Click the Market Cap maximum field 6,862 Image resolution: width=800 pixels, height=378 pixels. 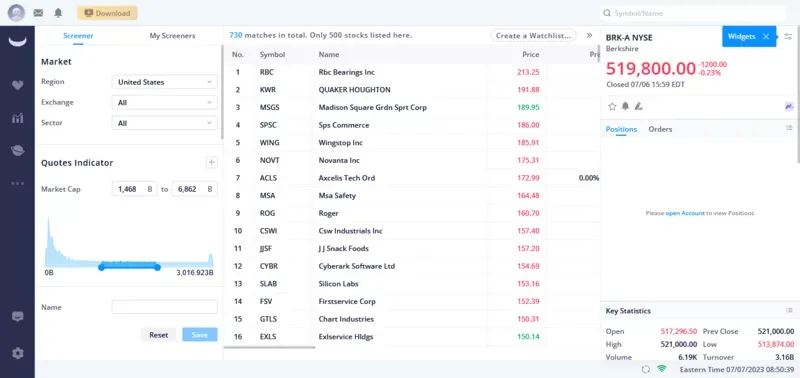pyautogui.click(x=194, y=189)
